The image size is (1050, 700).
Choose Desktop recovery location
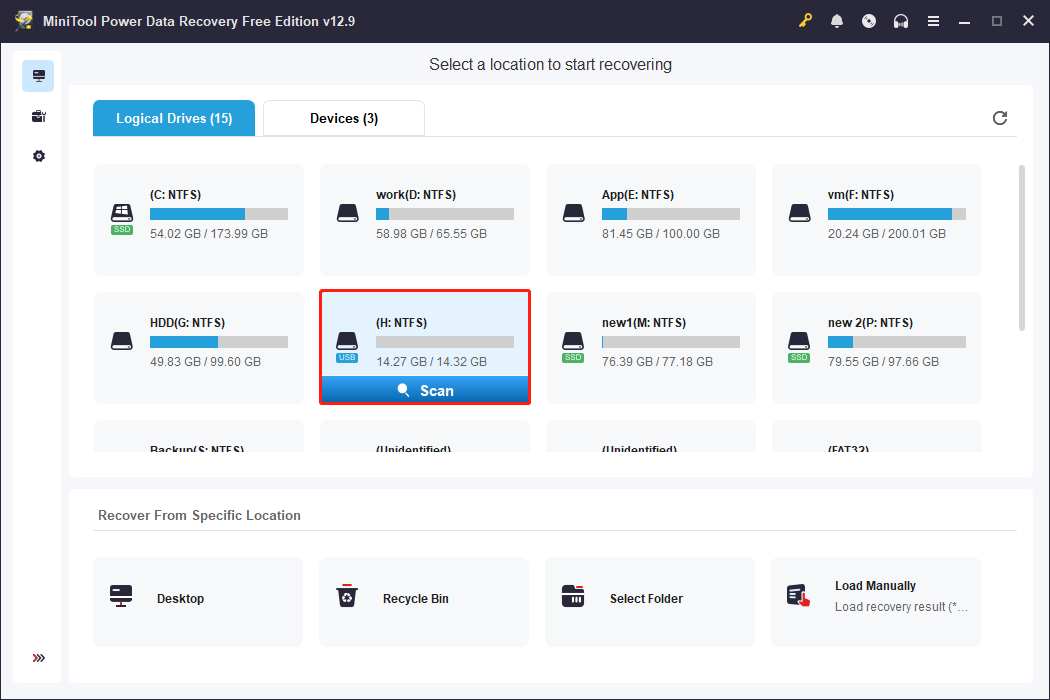coord(198,602)
